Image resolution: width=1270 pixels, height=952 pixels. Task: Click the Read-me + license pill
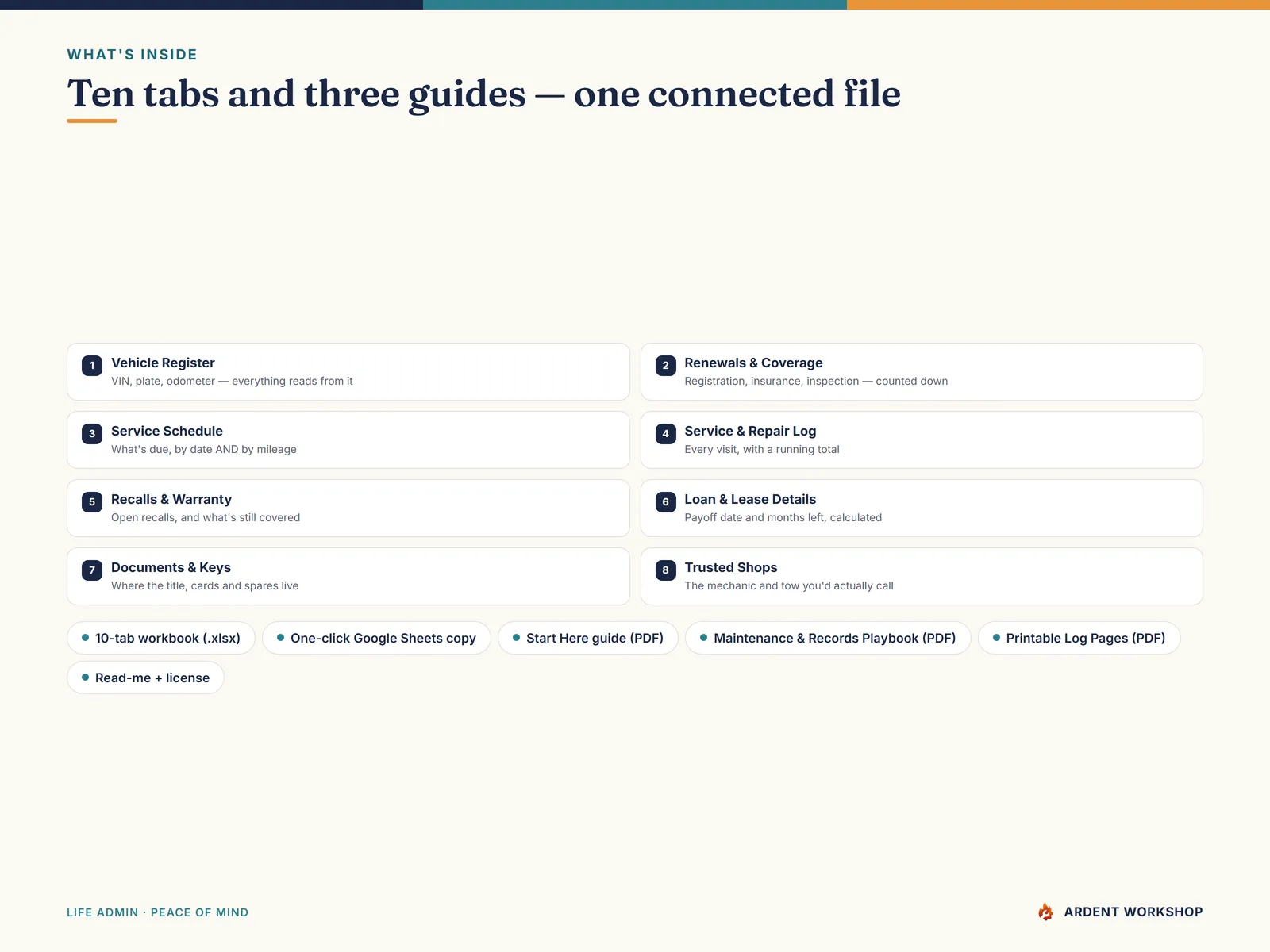tap(146, 678)
